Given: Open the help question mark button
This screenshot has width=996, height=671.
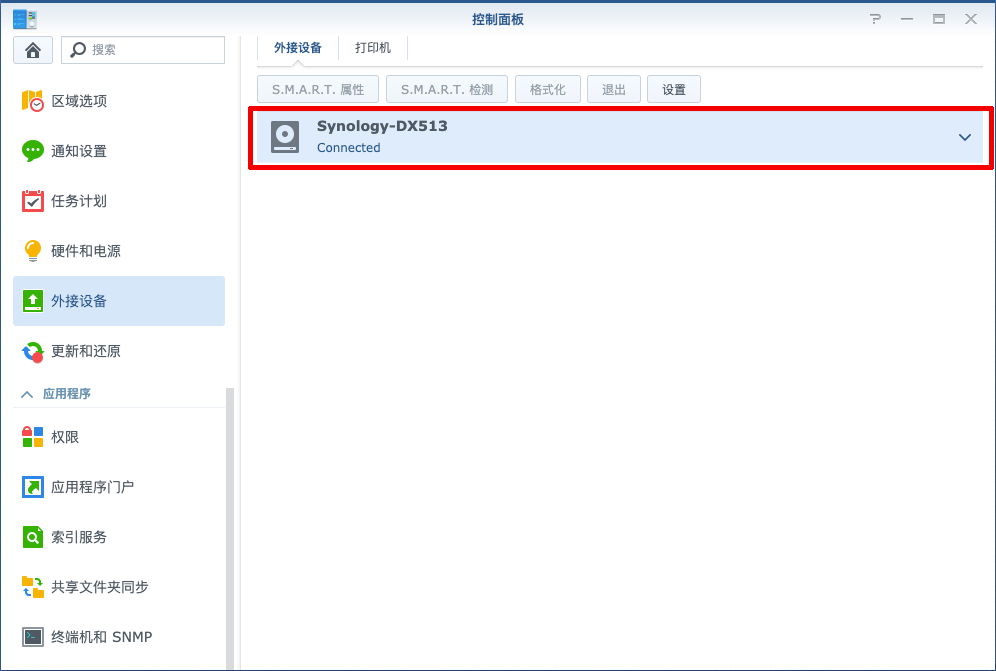Looking at the screenshot, I should [876, 19].
